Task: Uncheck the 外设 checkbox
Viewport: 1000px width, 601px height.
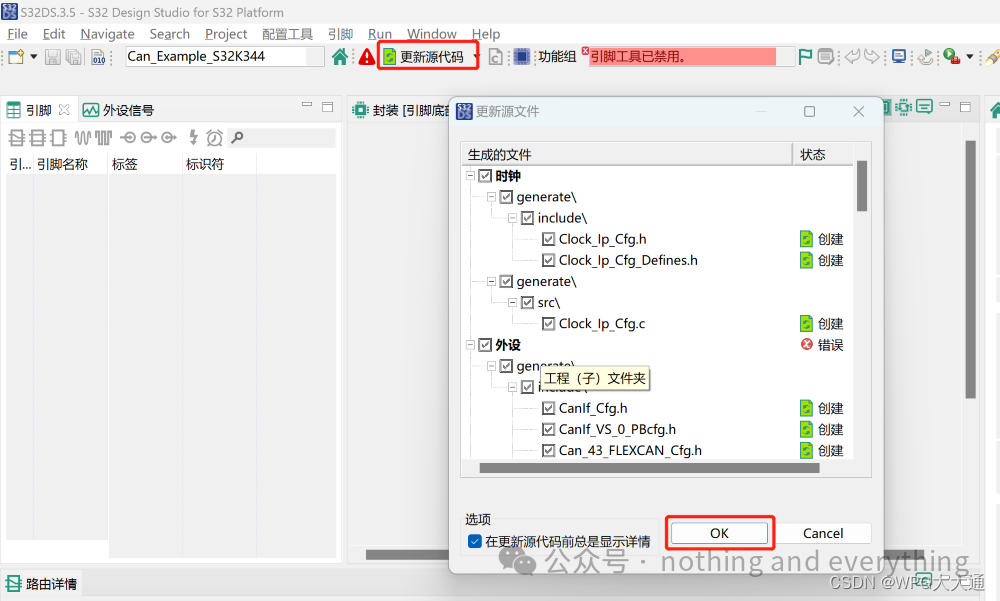Action: pyautogui.click(x=485, y=345)
